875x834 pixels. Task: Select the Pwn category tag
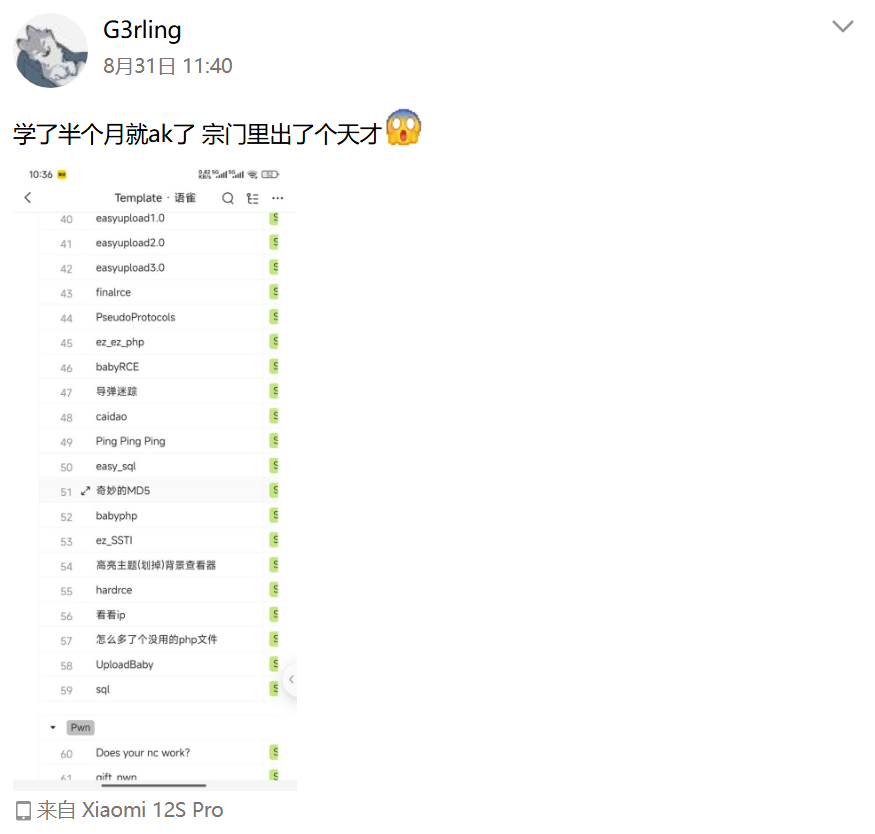(x=81, y=727)
